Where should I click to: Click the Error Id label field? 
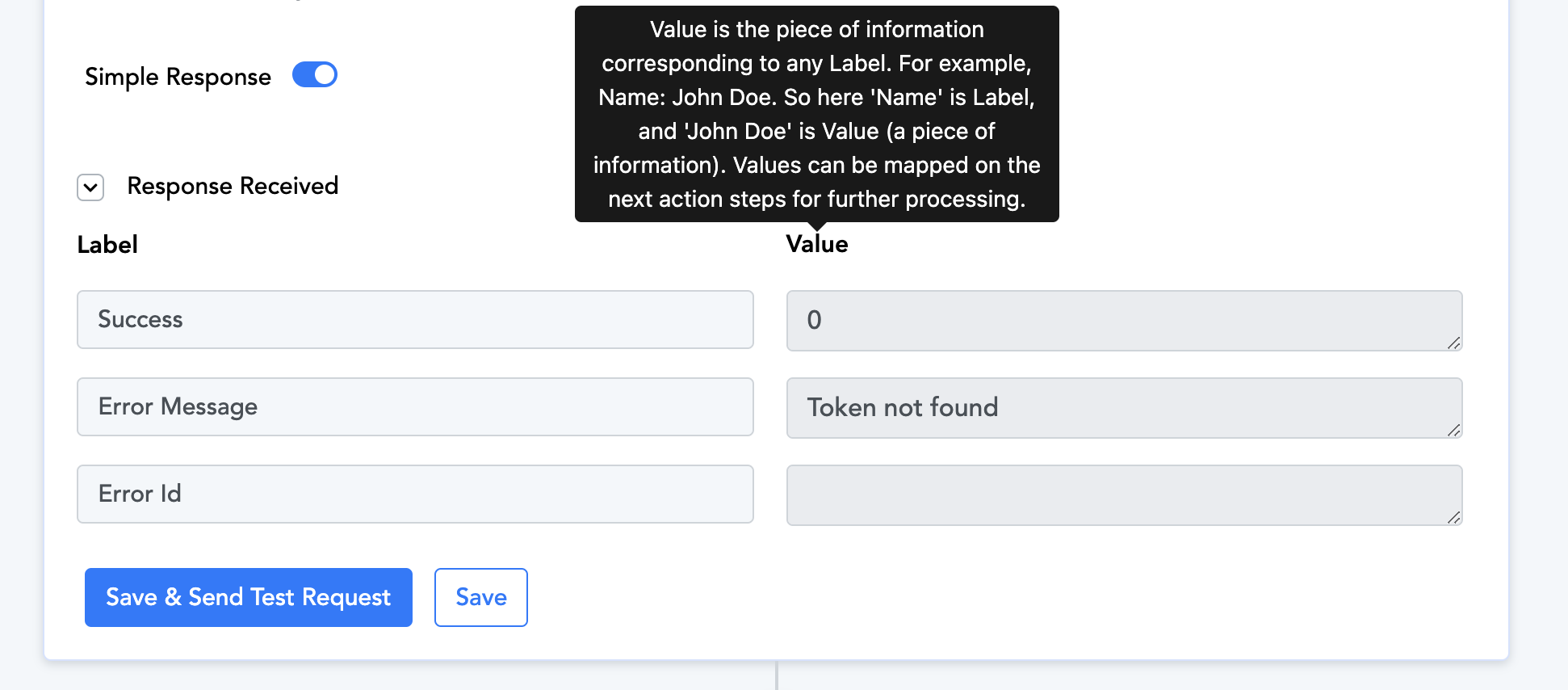click(415, 494)
